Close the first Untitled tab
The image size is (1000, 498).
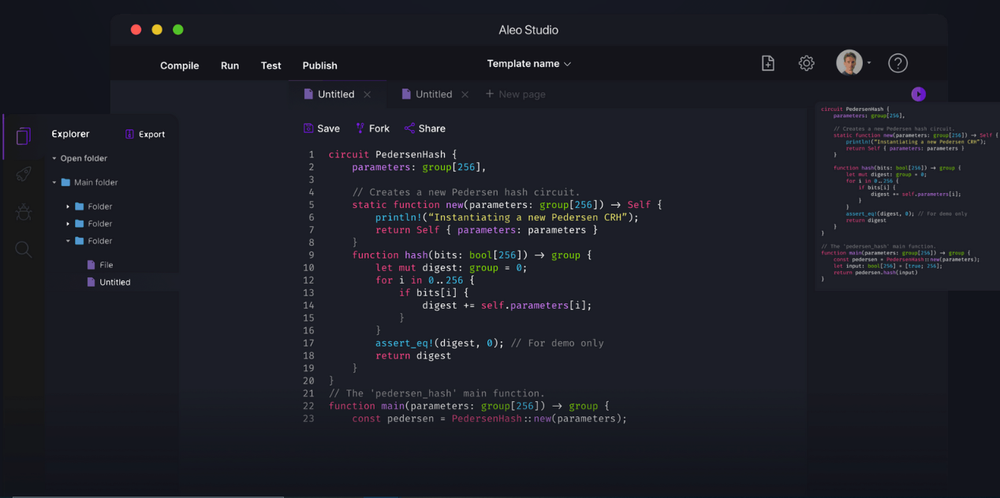(x=367, y=94)
